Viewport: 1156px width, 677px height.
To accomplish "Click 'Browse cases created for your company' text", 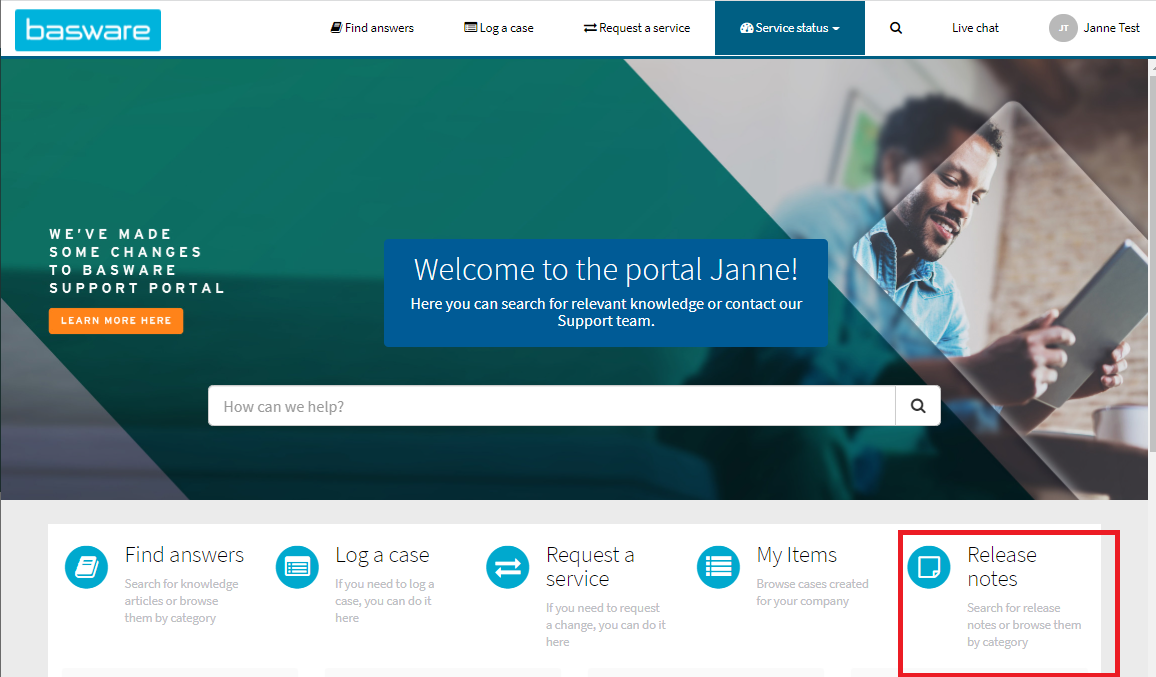I will pos(812,592).
